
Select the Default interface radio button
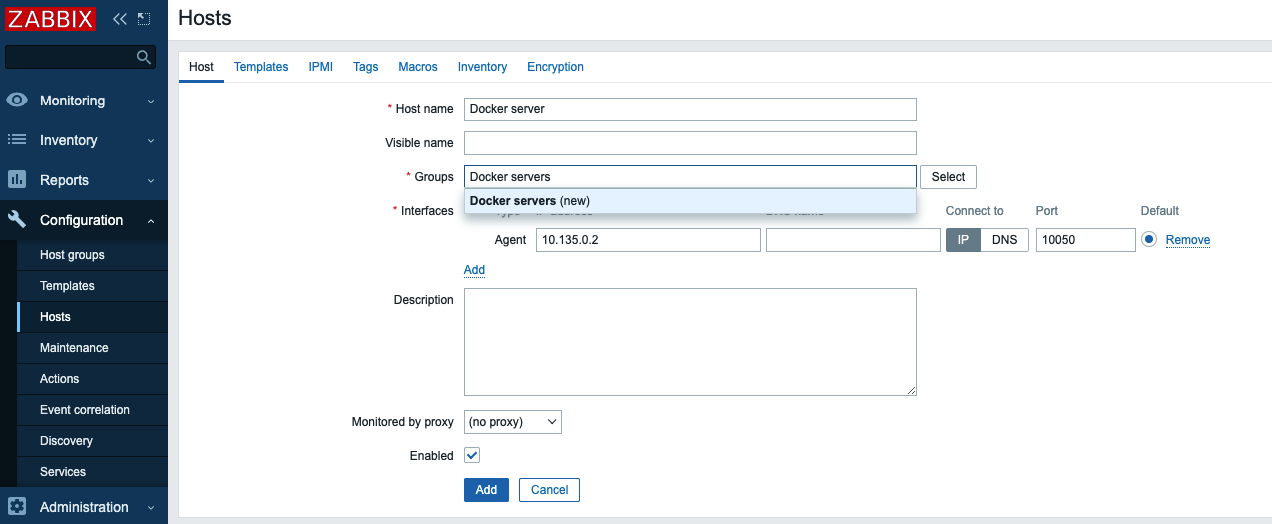pyautogui.click(x=1149, y=240)
